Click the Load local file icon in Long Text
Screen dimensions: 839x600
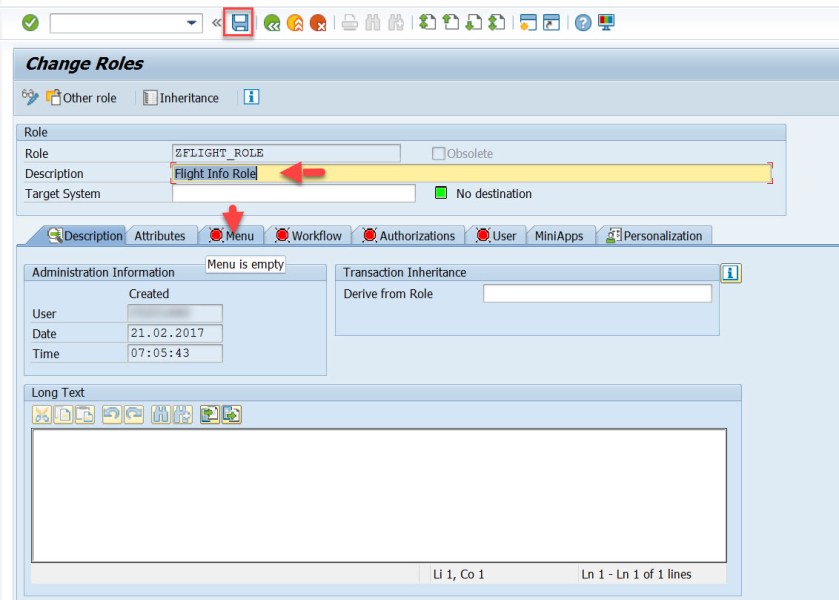coord(210,414)
